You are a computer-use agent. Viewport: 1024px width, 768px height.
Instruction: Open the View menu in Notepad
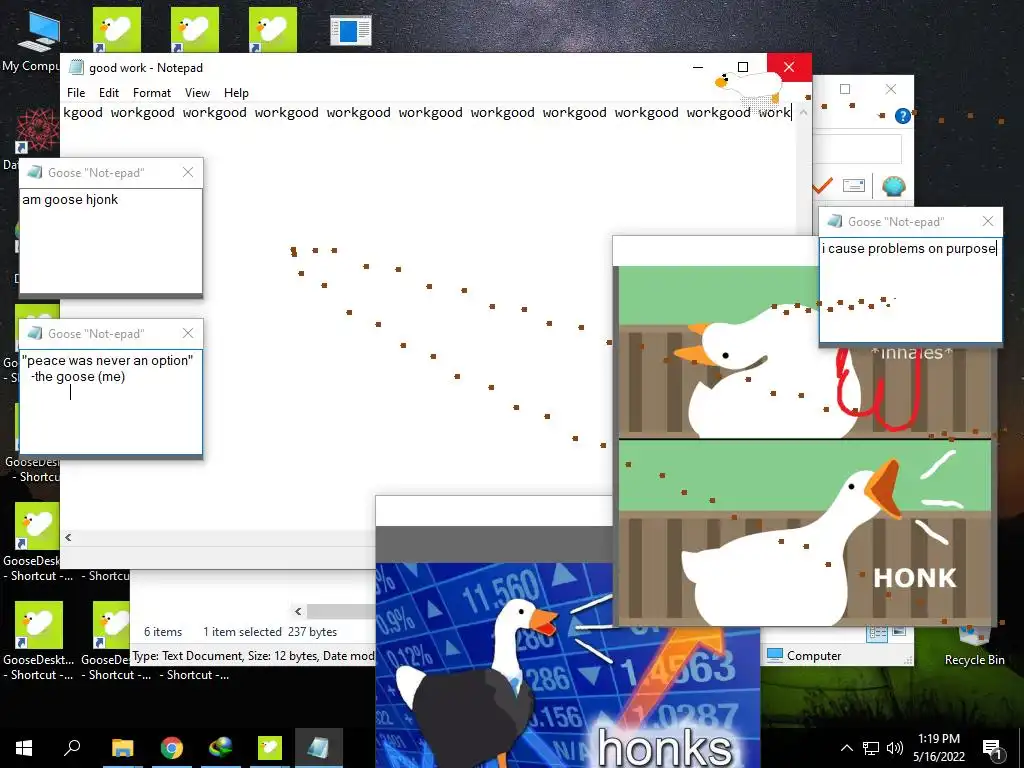(x=197, y=93)
